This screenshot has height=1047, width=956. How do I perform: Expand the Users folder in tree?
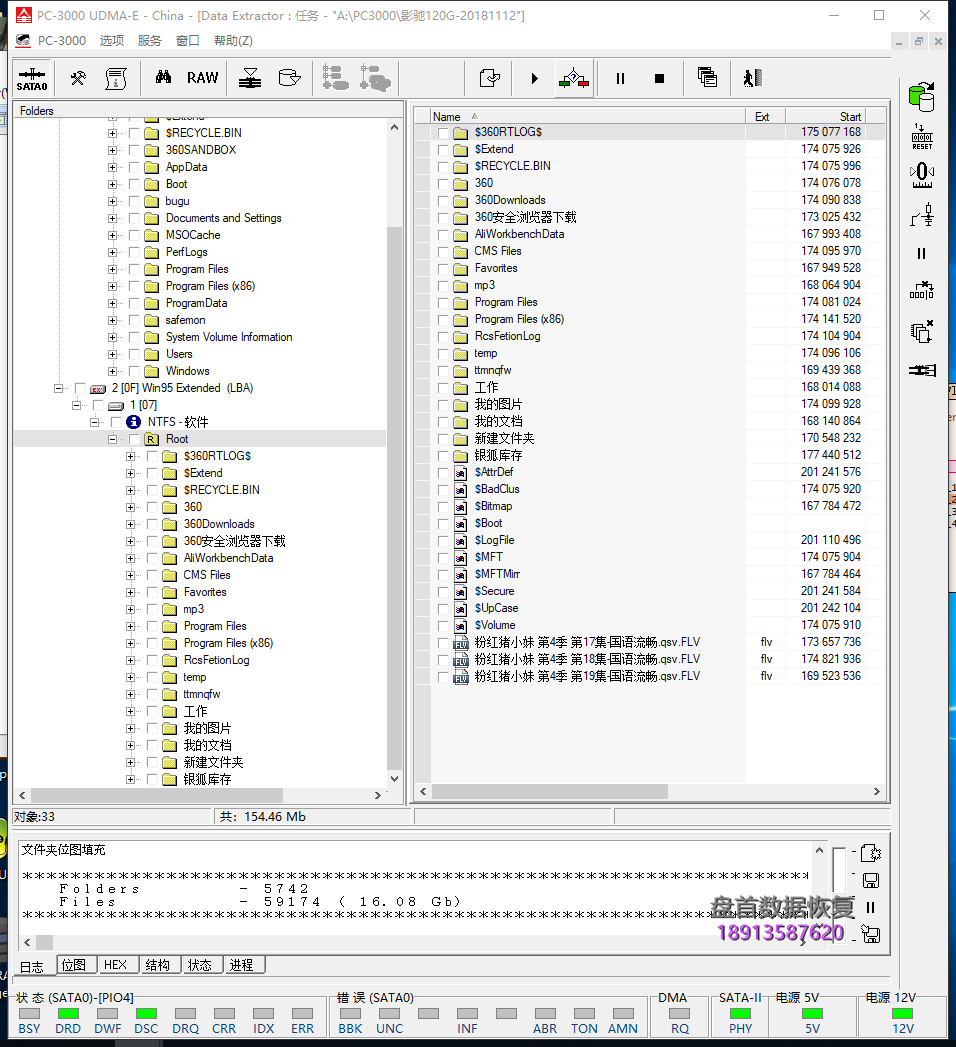[112, 355]
